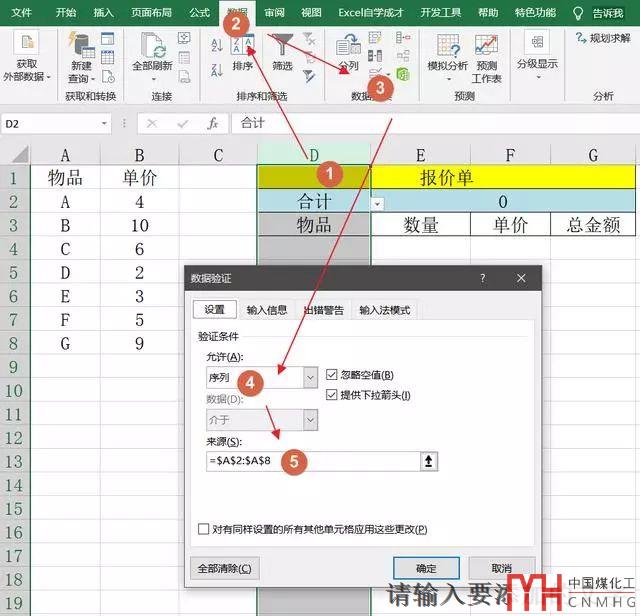This screenshot has width=640, height=616.
Task: Switch to the 公式 ribbon tab
Action: point(200,13)
